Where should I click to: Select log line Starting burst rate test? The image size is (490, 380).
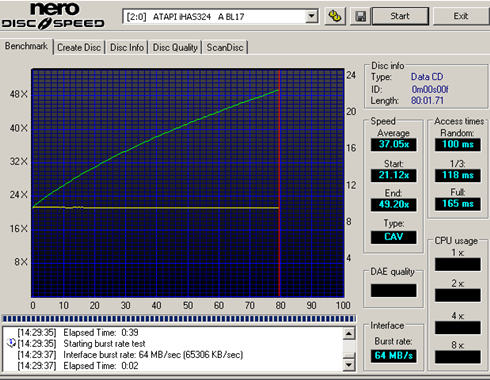click(81, 343)
